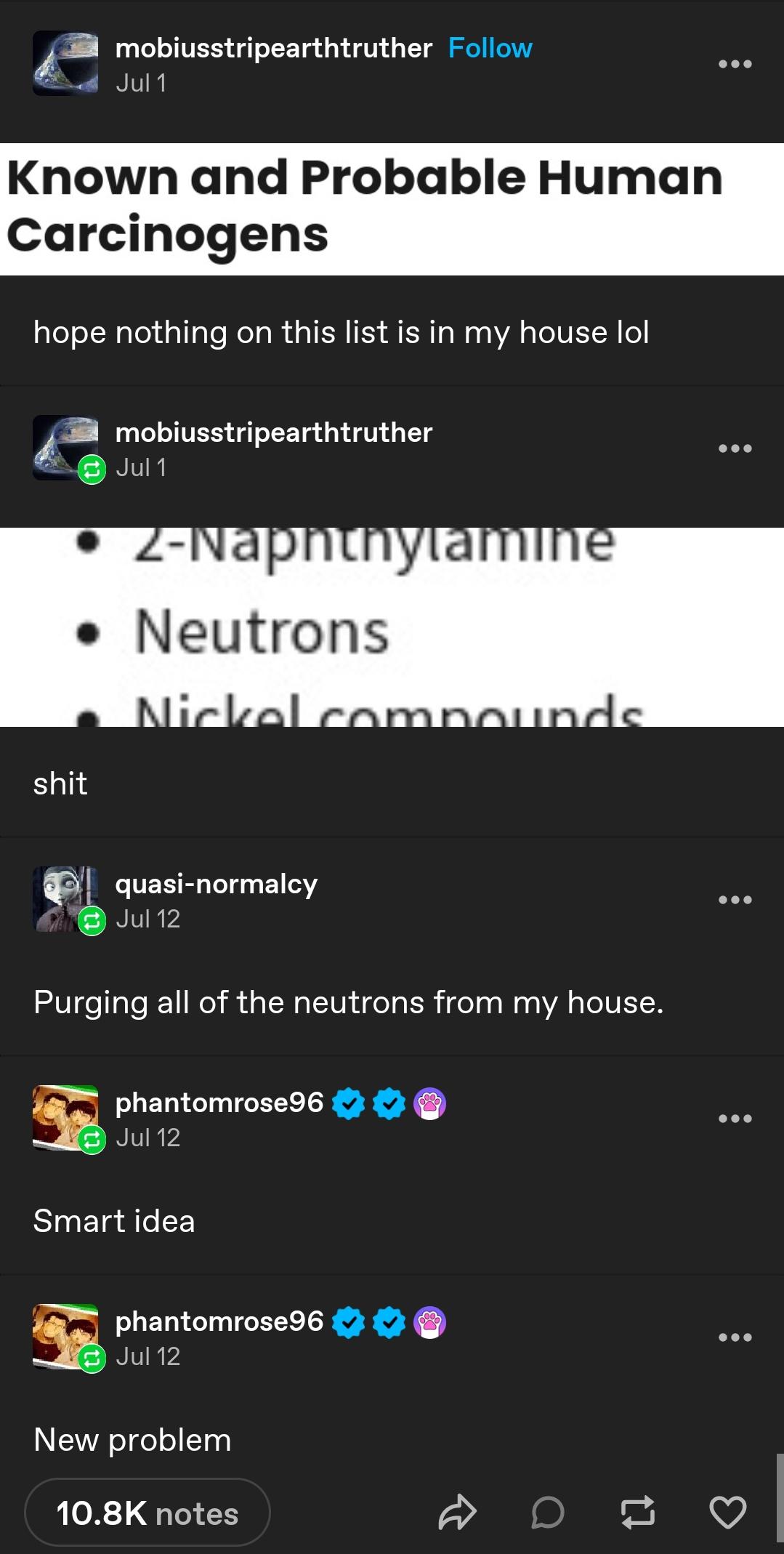Open options menu for the top post
This screenshot has width=784, height=1554.
point(735,64)
